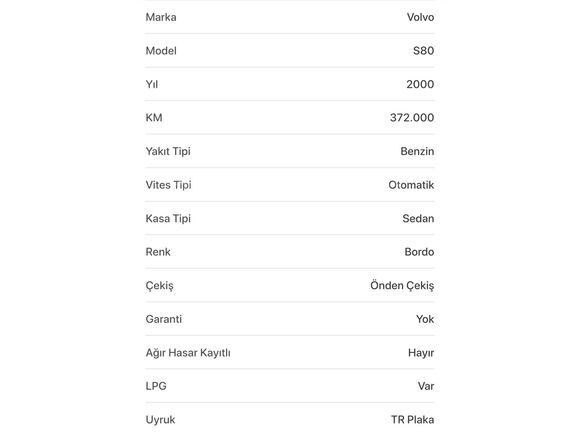Click the Önden Çekiş drive value
580x435 pixels.
click(402, 286)
